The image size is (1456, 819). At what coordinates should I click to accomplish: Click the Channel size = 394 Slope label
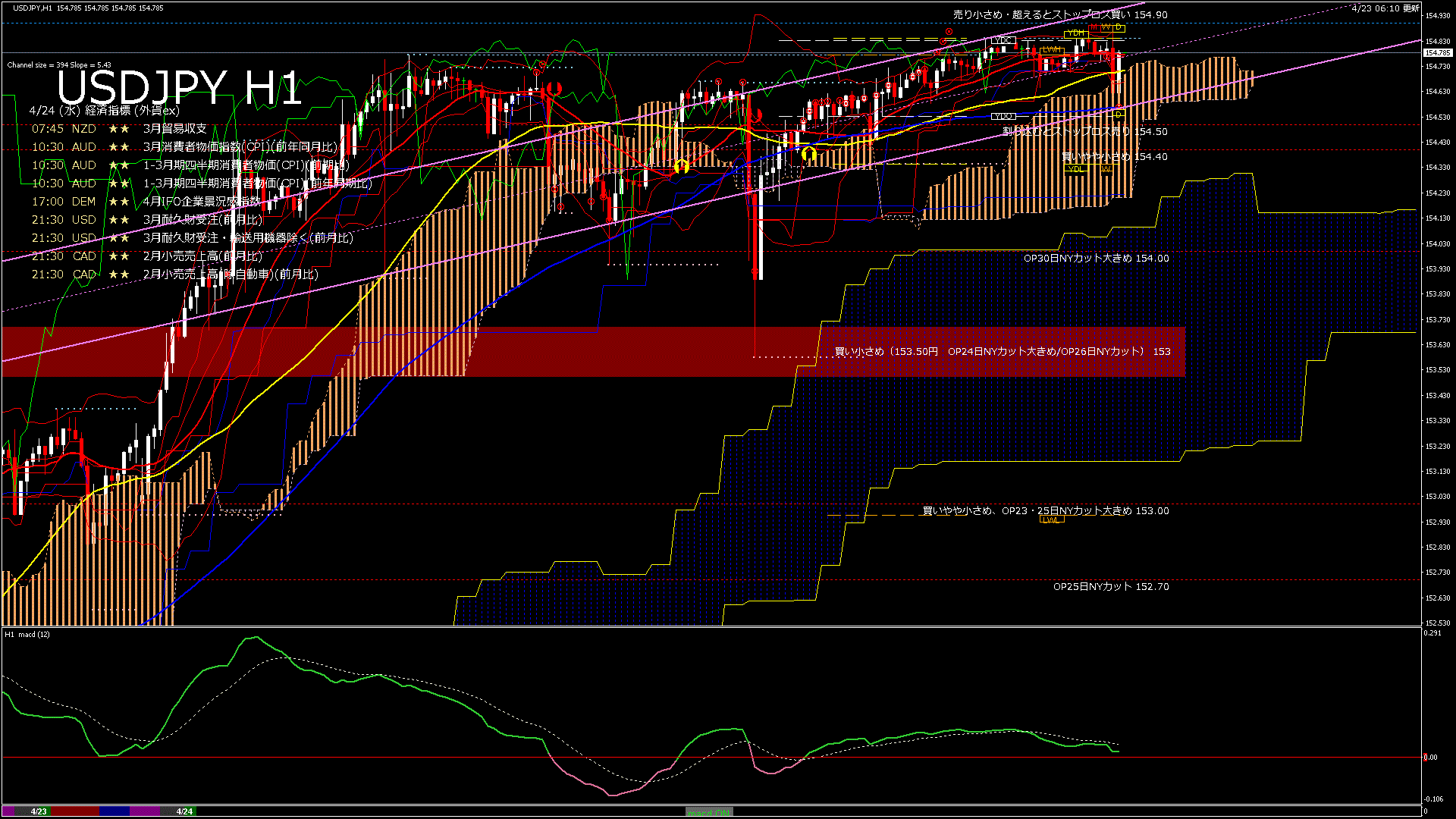click(59, 65)
